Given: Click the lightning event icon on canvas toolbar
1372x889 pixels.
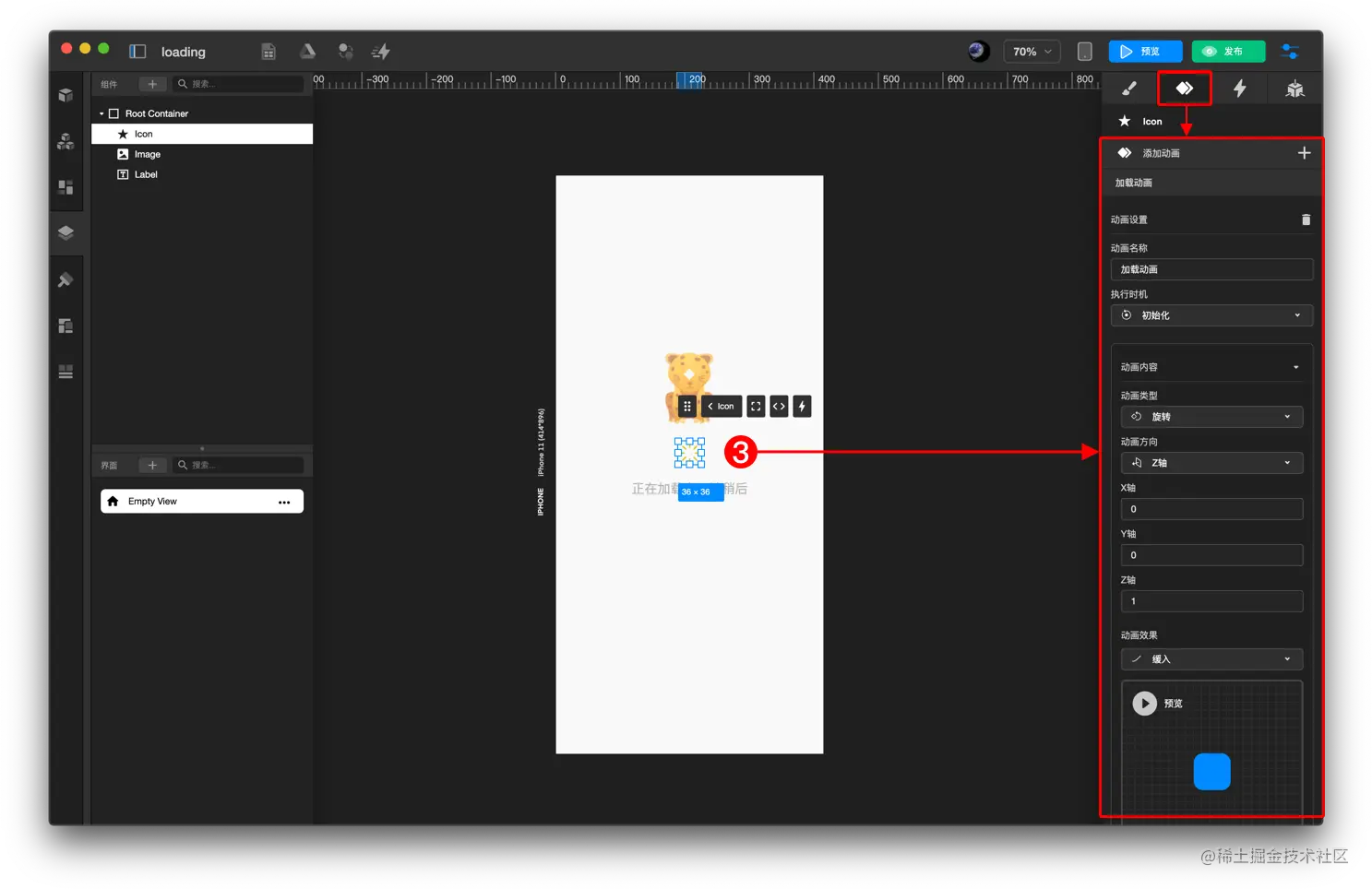Looking at the screenshot, I should (802, 406).
